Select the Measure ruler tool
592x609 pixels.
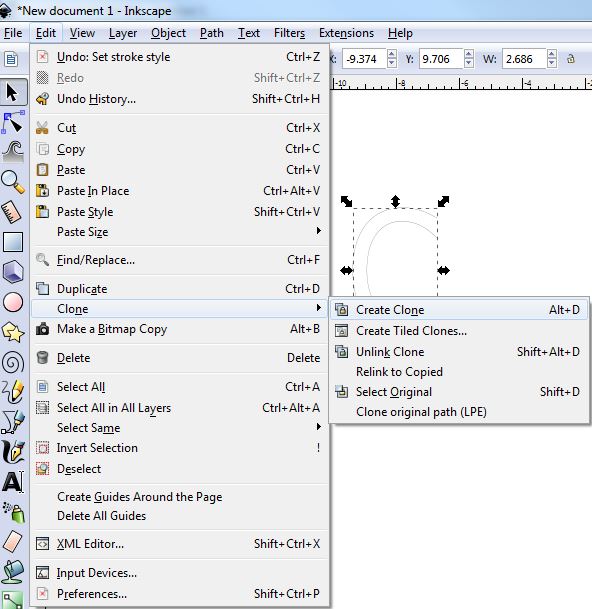pyautogui.click(x=13, y=212)
